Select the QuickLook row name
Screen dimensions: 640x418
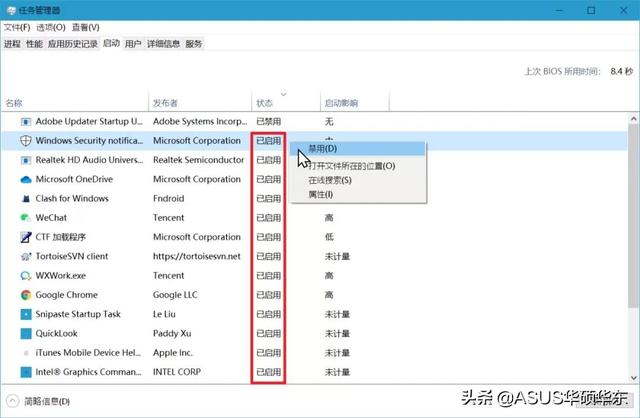tap(56, 334)
